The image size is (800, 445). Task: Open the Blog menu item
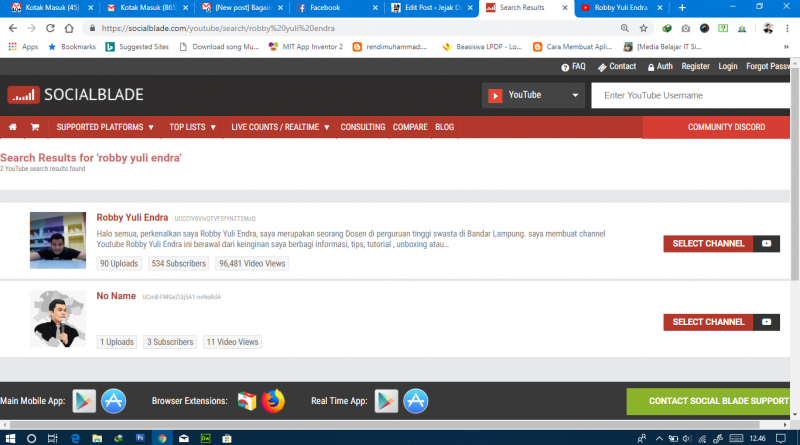(444, 127)
